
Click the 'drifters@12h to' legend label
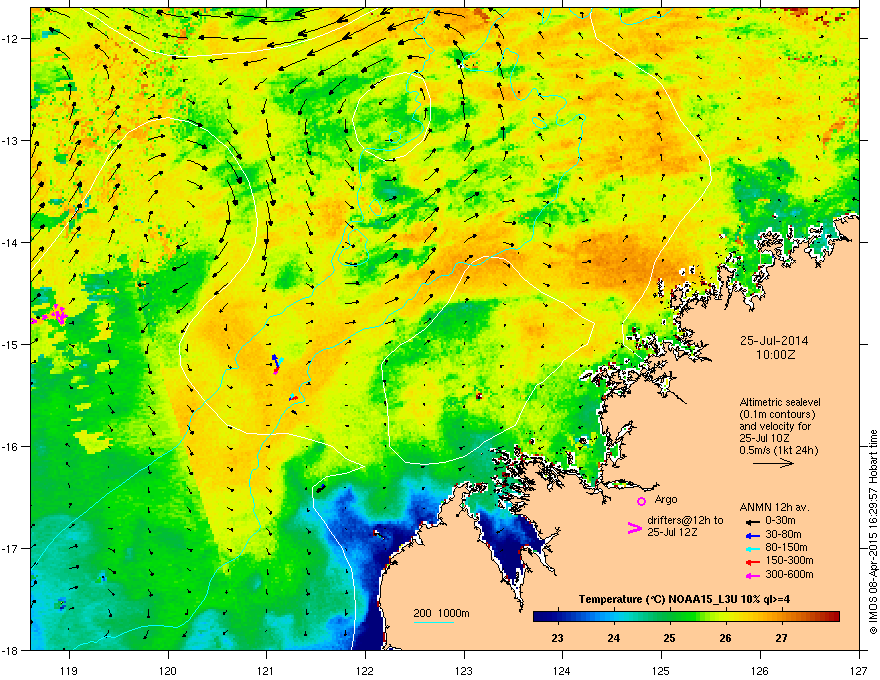(685, 520)
